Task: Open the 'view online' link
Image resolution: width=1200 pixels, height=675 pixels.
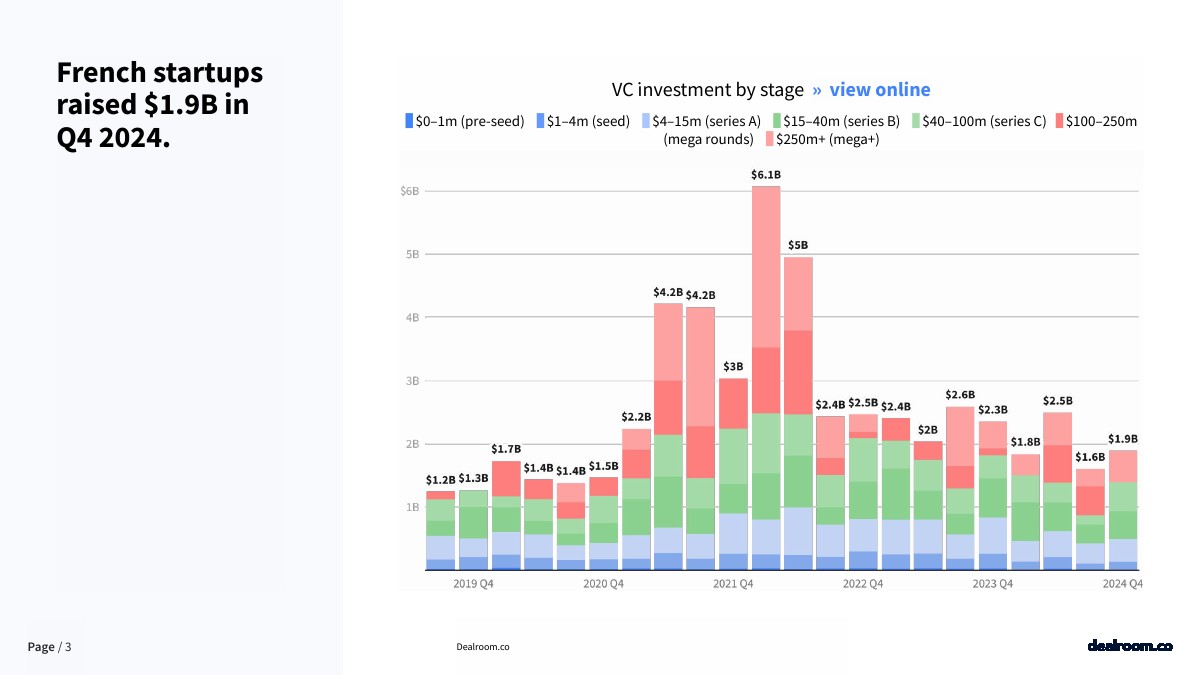Action: [x=879, y=90]
